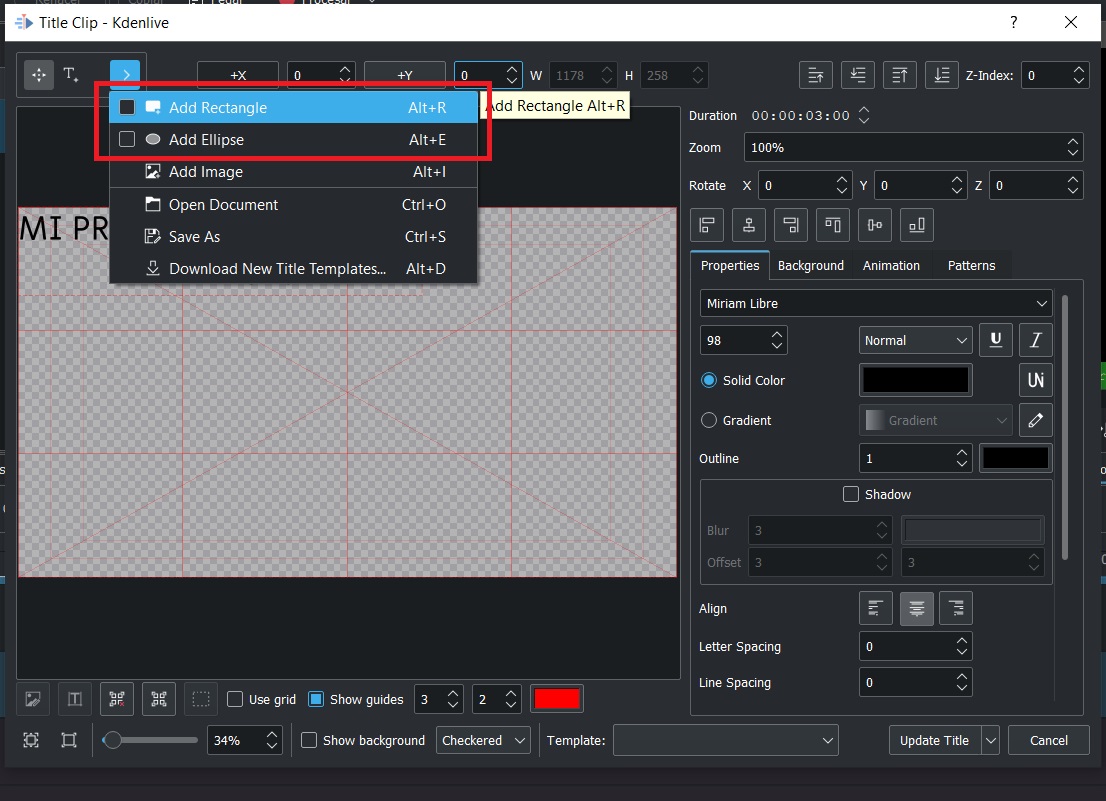Tick the Add Ellipse checkbox
The height and width of the screenshot is (801, 1106).
(127, 140)
